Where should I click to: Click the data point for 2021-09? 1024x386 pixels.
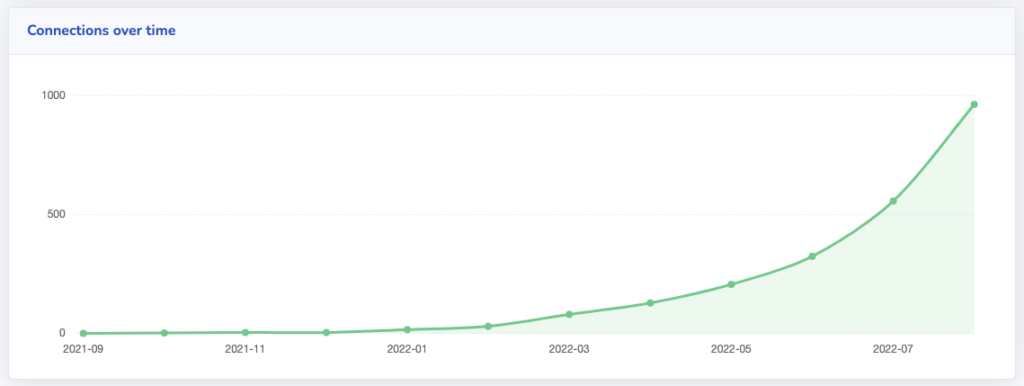click(83, 333)
